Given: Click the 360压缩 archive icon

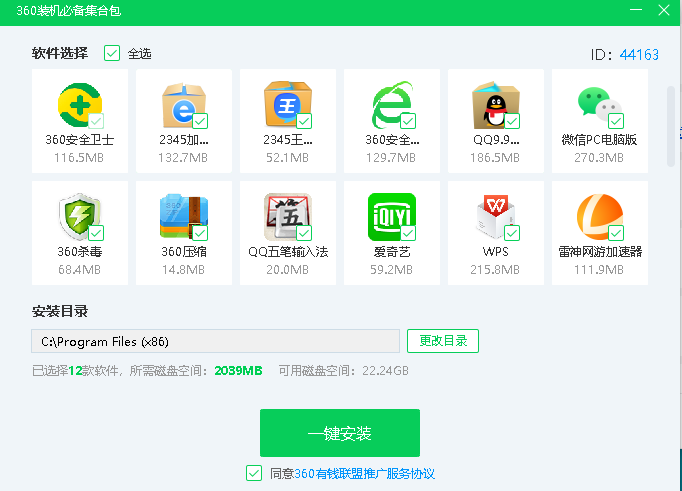Looking at the screenshot, I should click(184, 217).
